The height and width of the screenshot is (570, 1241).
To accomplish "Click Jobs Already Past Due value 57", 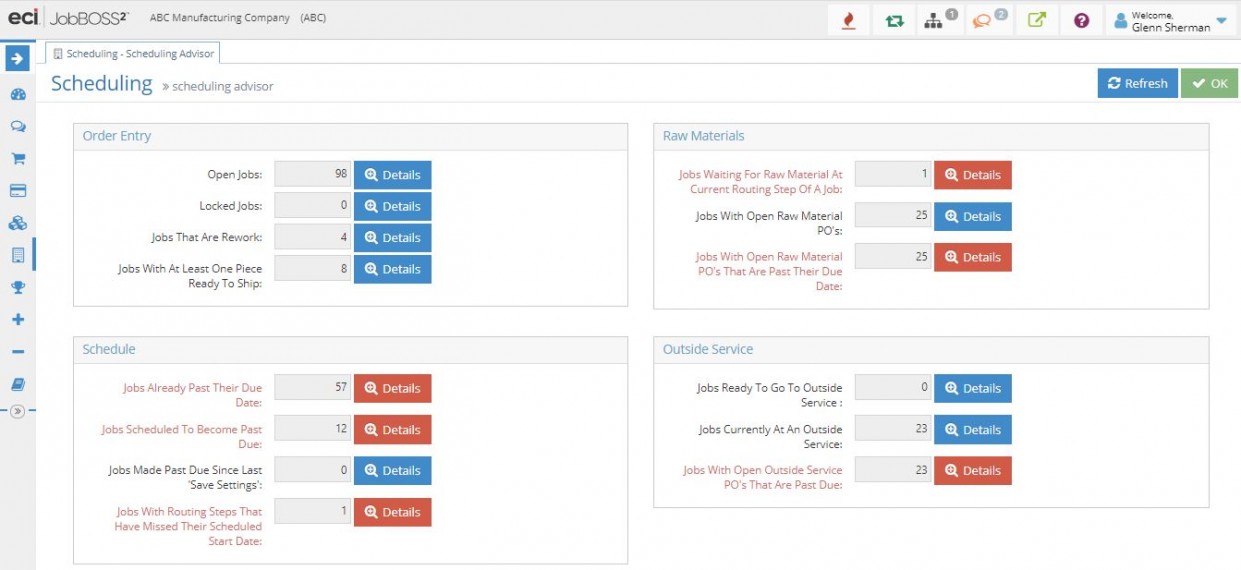I will tap(312, 388).
